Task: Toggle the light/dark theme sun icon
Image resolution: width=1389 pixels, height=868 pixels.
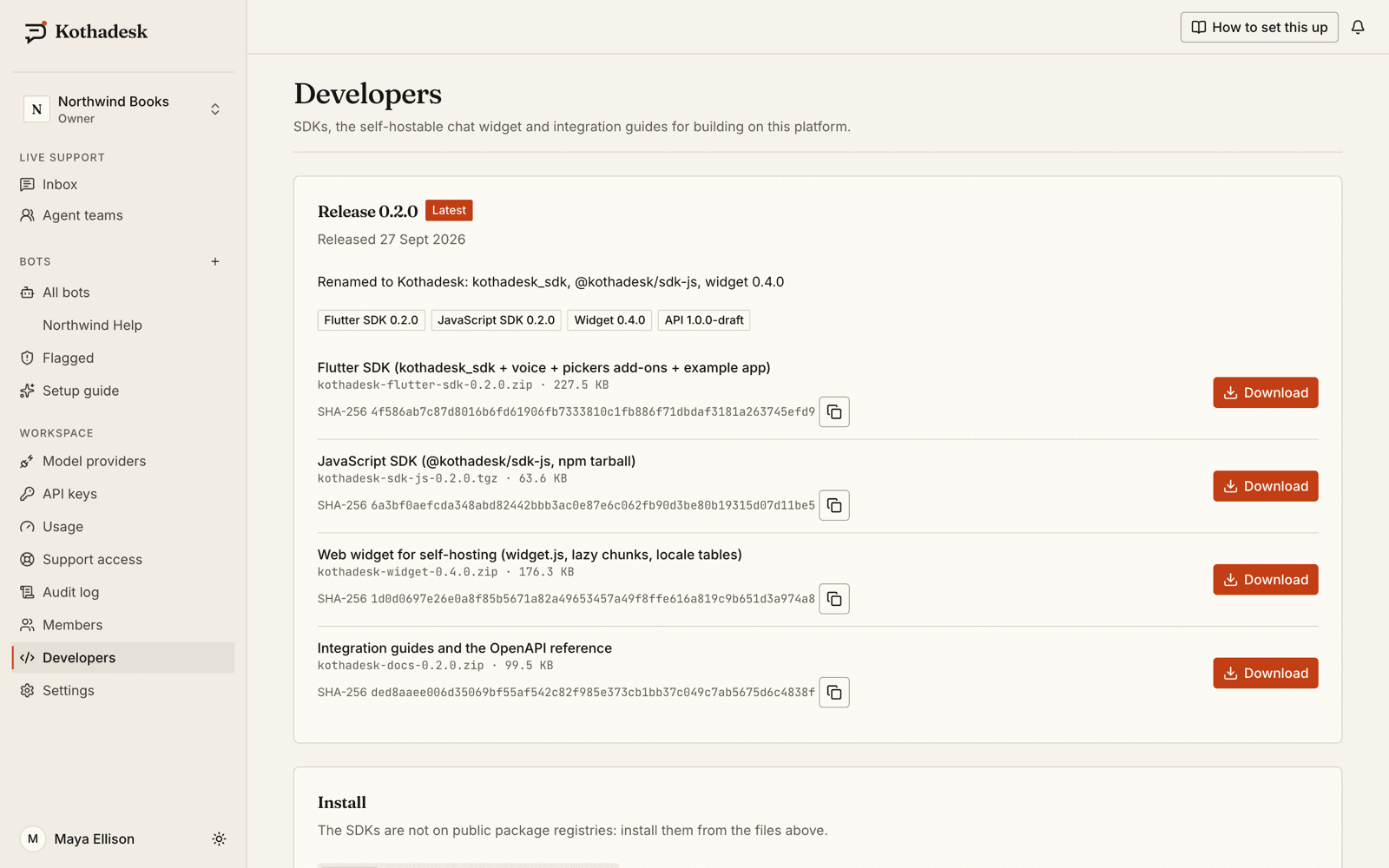Action: coord(219,838)
